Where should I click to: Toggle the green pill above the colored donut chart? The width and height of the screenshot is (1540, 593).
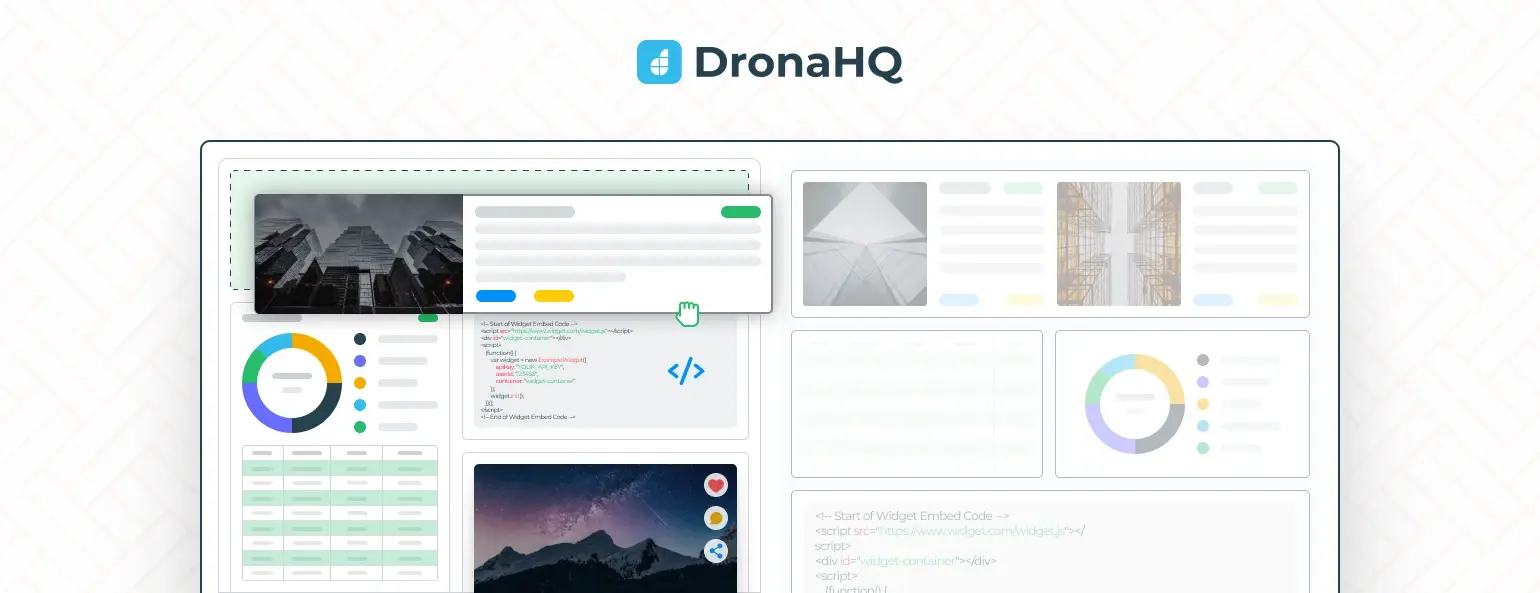428,318
